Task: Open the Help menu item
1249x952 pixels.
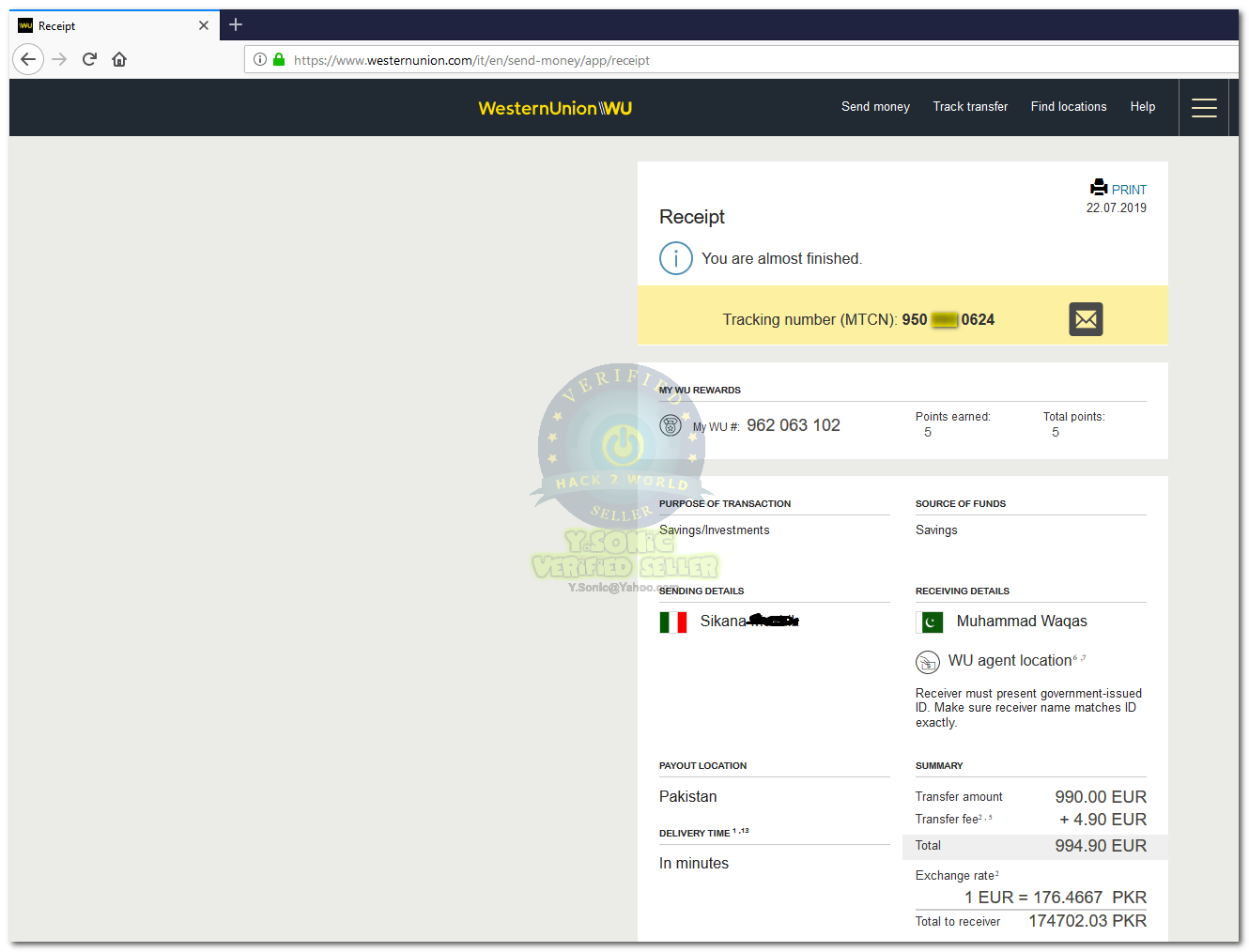Action: pos(1143,106)
